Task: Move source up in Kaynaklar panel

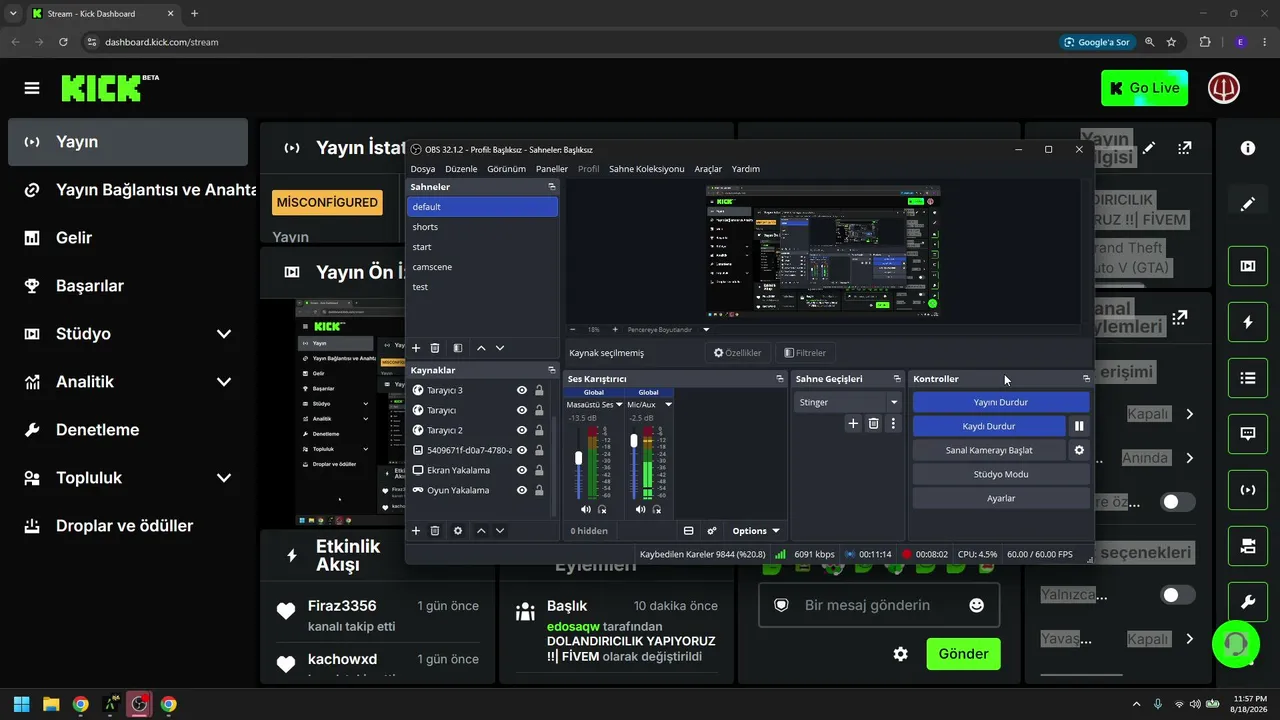Action: coord(481,531)
